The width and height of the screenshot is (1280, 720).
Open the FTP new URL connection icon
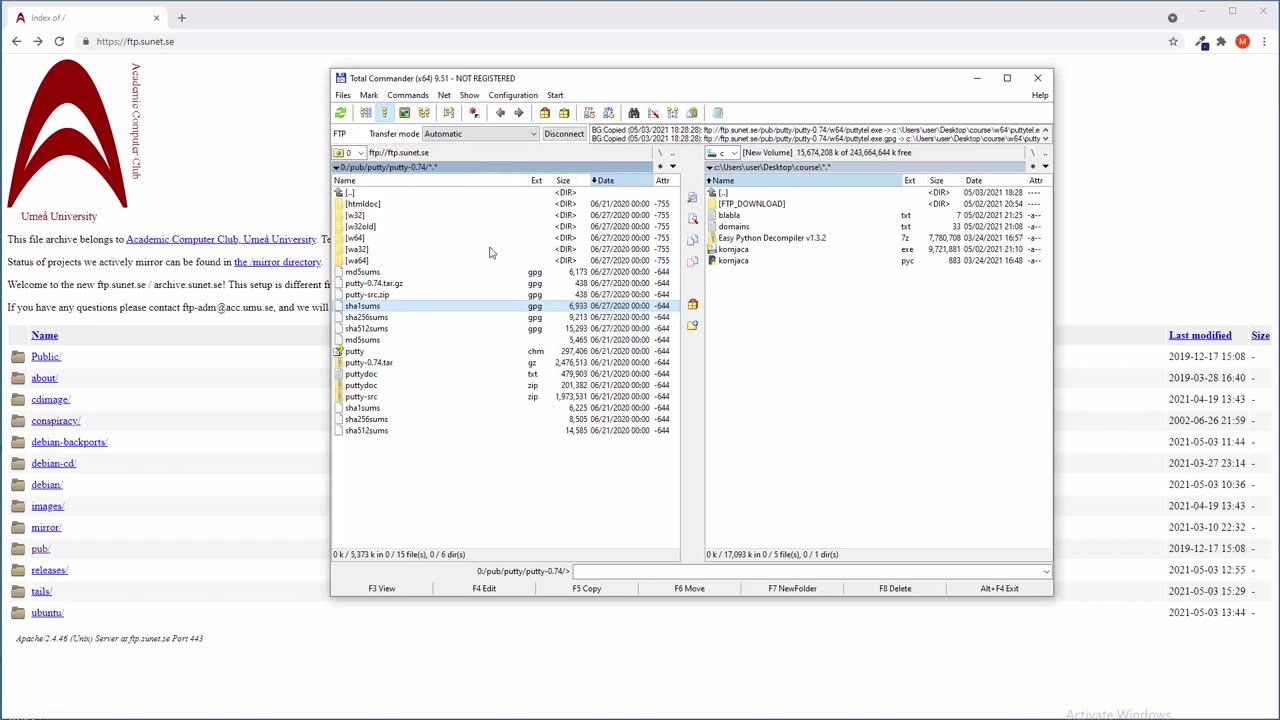coord(608,113)
